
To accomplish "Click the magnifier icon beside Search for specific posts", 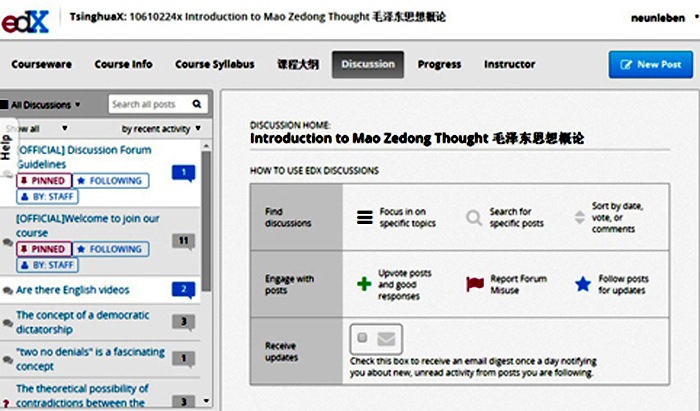I will tap(474, 217).
